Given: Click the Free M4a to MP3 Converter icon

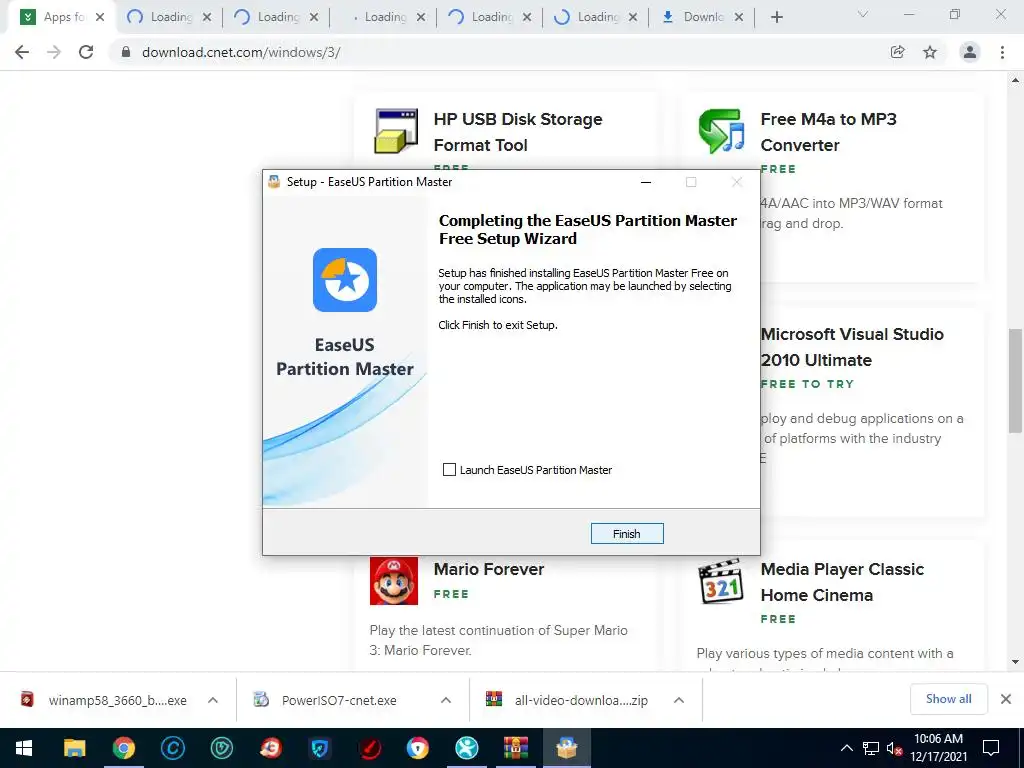Looking at the screenshot, I should (x=722, y=131).
